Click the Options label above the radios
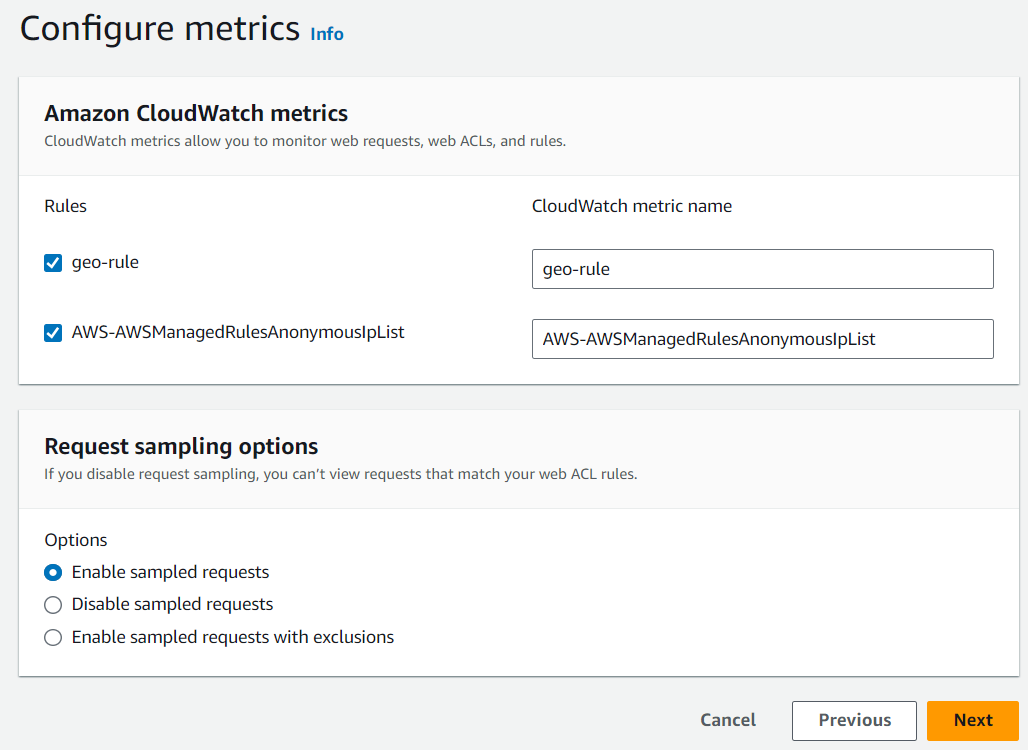 76,540
